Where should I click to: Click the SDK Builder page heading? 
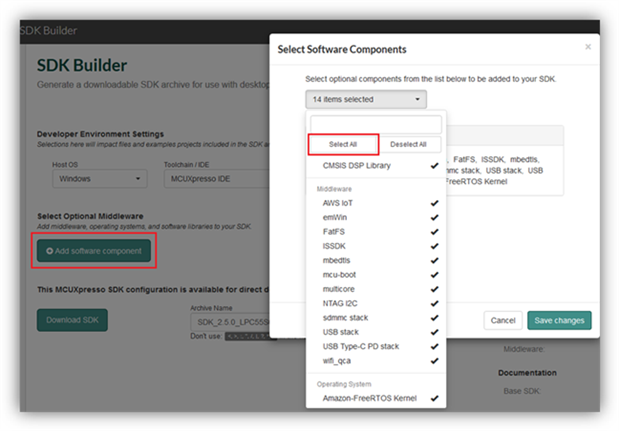tap(82, 66)
